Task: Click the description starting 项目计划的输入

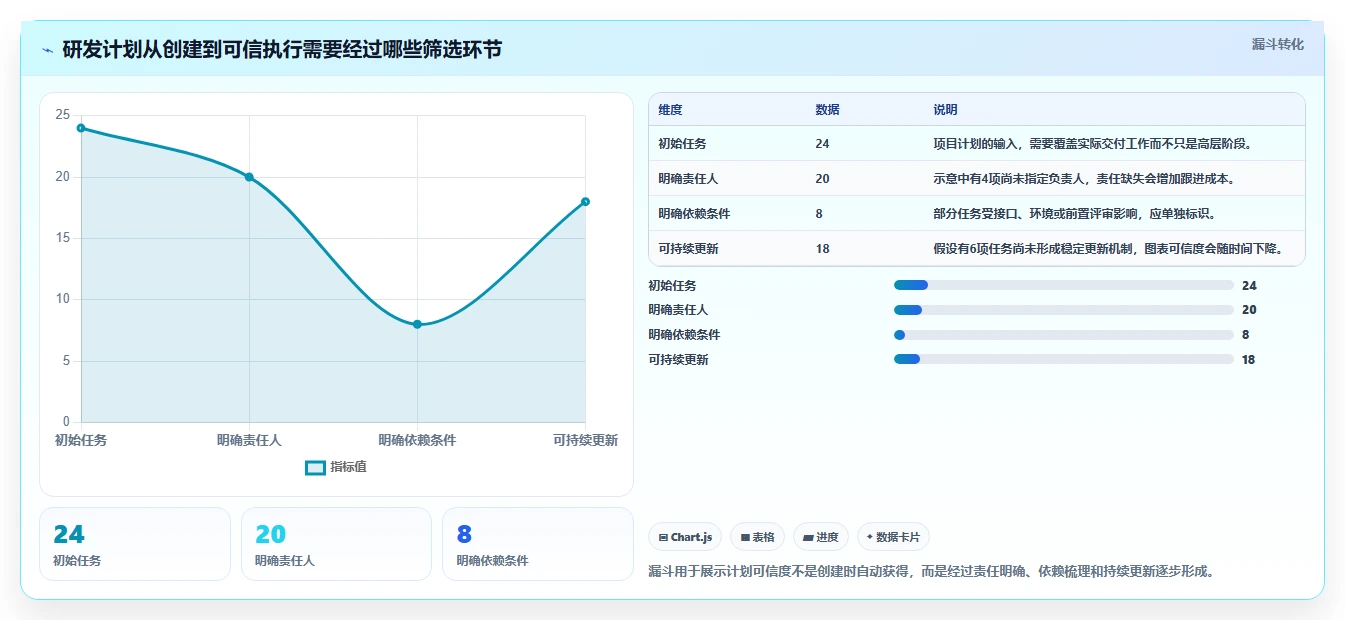Action: 1093,144
